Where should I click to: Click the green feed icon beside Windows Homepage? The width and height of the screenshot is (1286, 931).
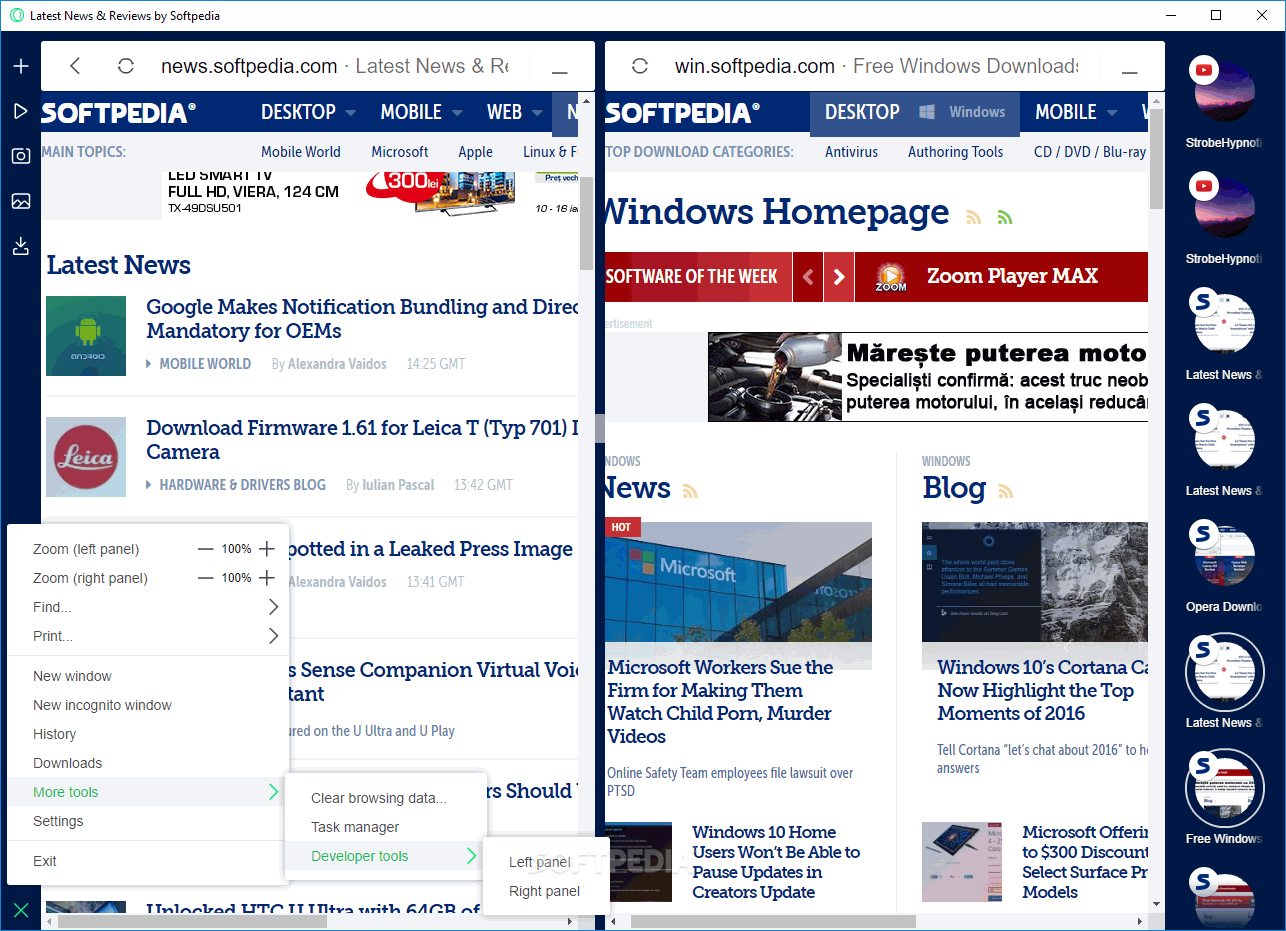click(1005, 217)
